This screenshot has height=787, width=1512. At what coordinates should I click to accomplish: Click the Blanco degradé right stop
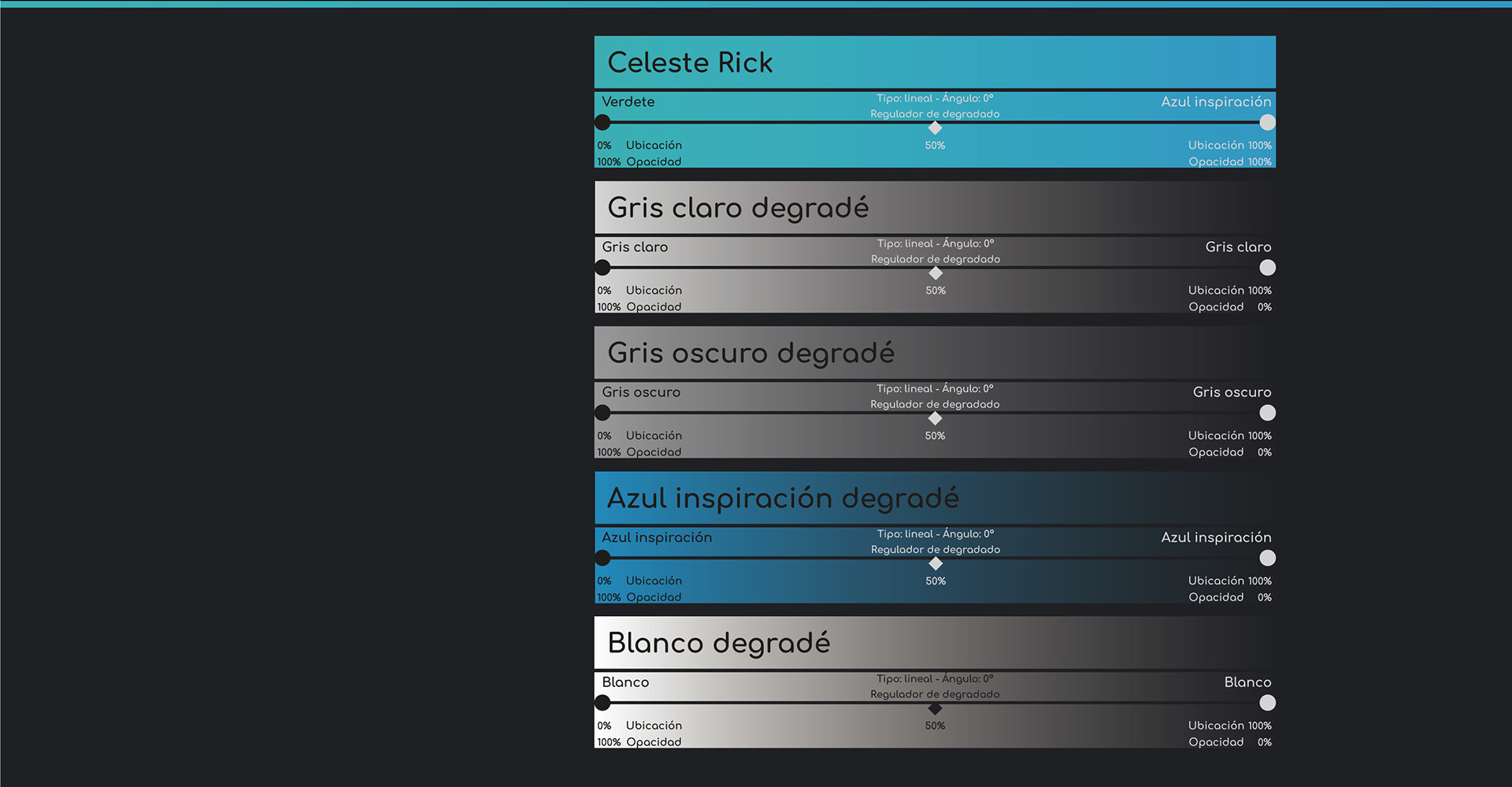(x=1267, y=703)
